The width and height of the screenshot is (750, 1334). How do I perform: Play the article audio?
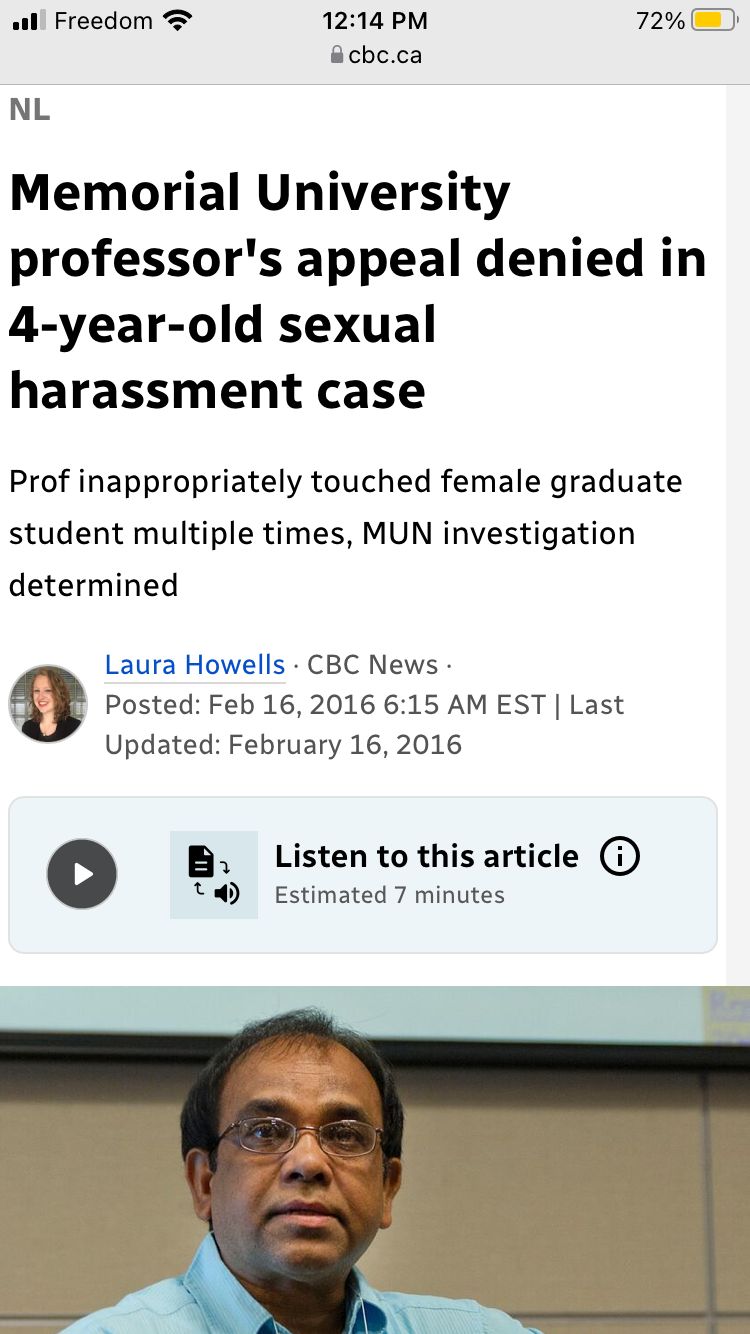[82, 875]
